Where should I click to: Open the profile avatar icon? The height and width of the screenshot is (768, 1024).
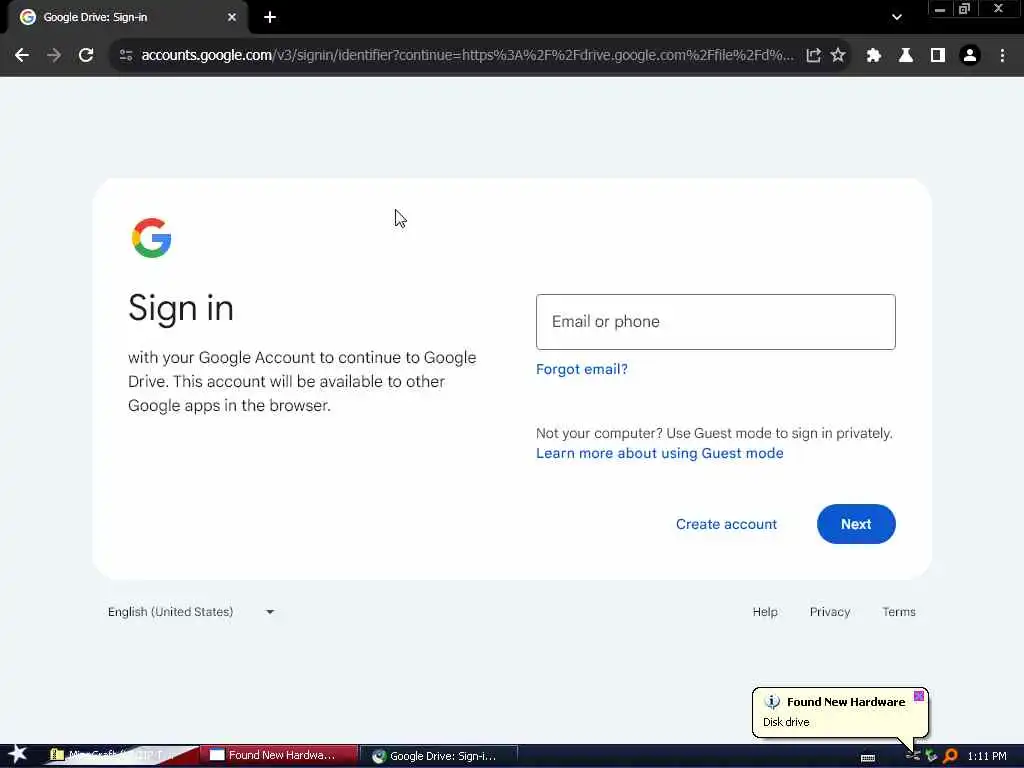click(970, 56)
